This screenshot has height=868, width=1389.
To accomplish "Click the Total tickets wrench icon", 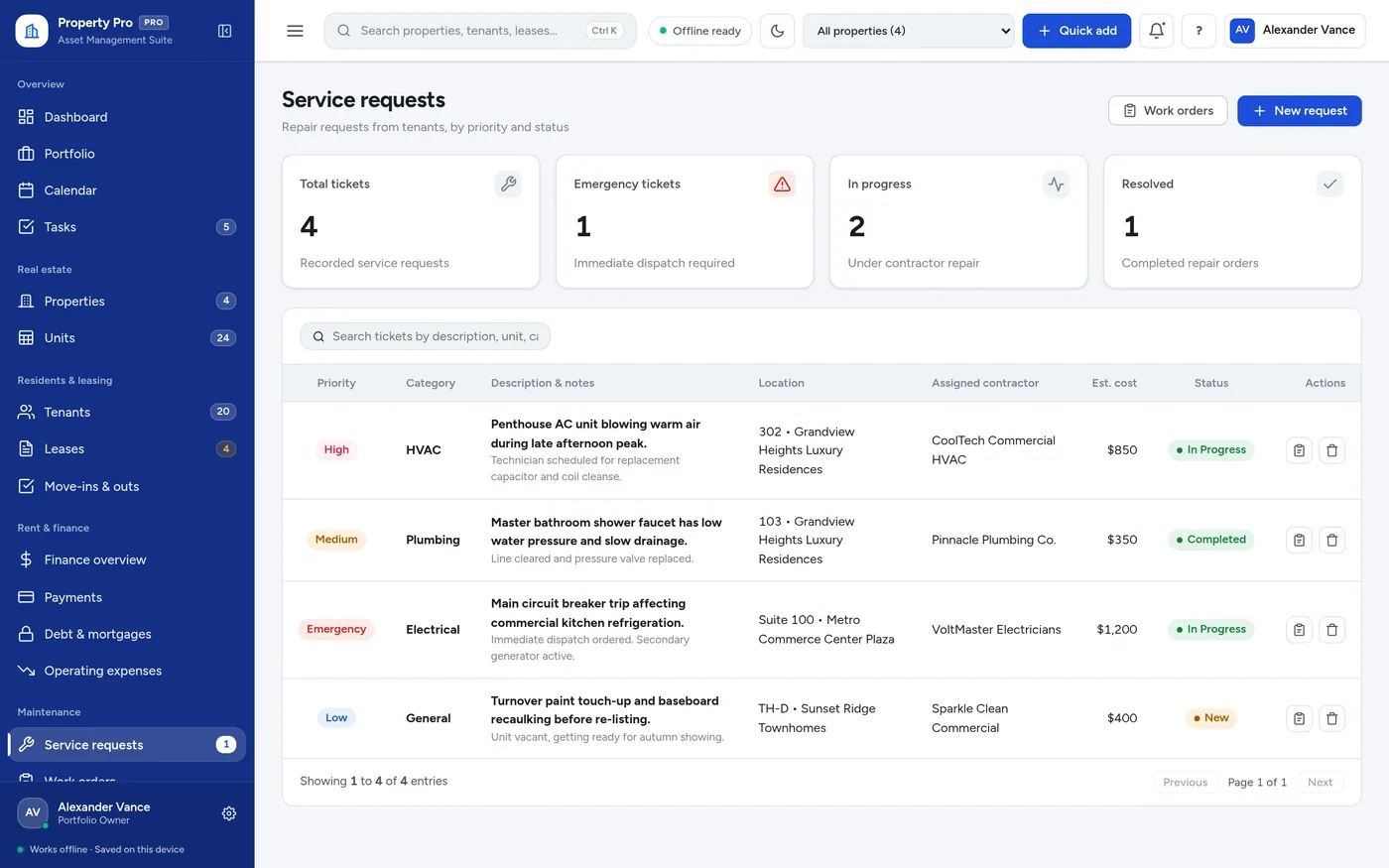I will point(508,184).
